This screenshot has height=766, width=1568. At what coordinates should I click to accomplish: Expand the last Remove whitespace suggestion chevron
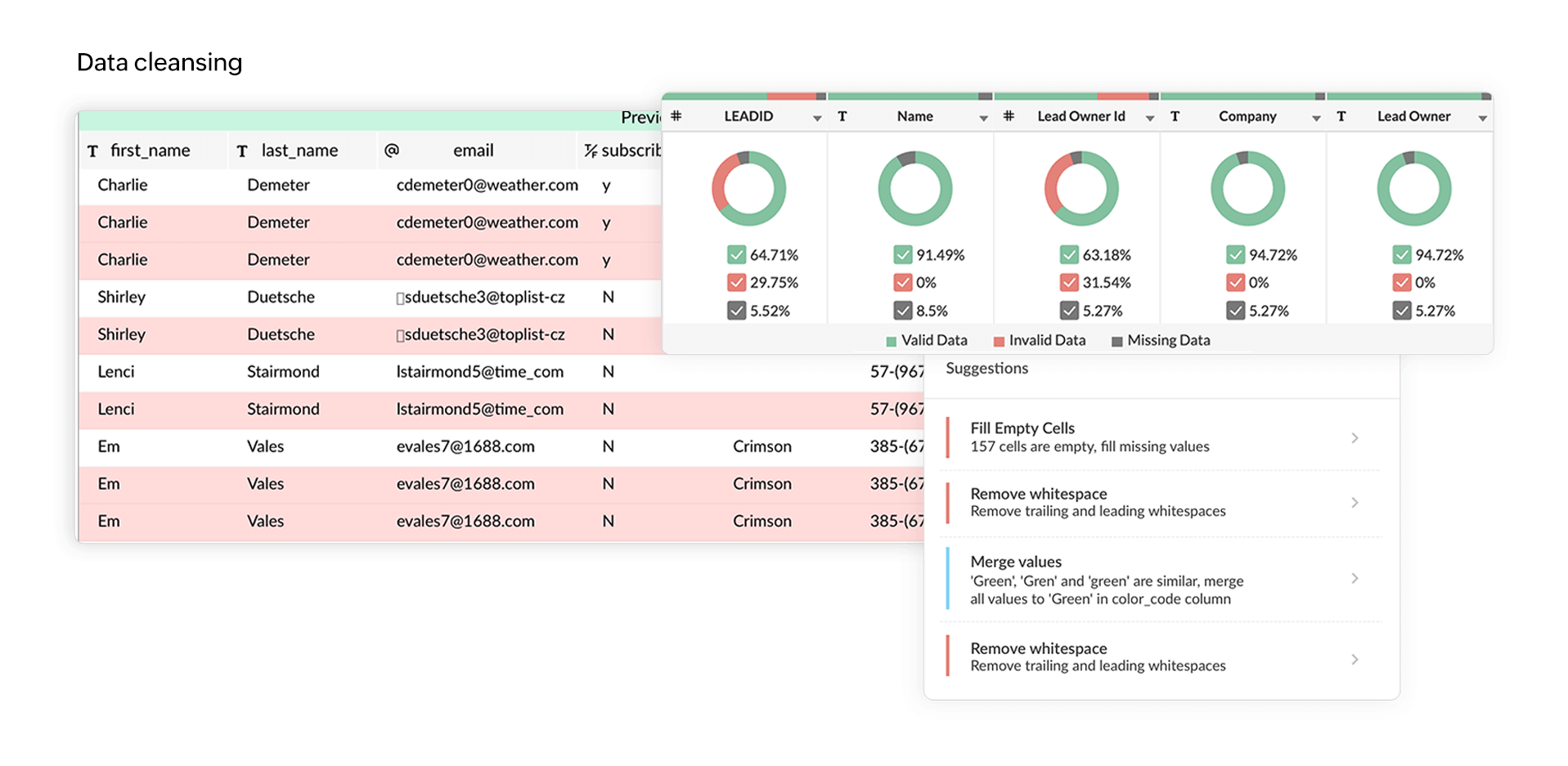[1355, 659]
